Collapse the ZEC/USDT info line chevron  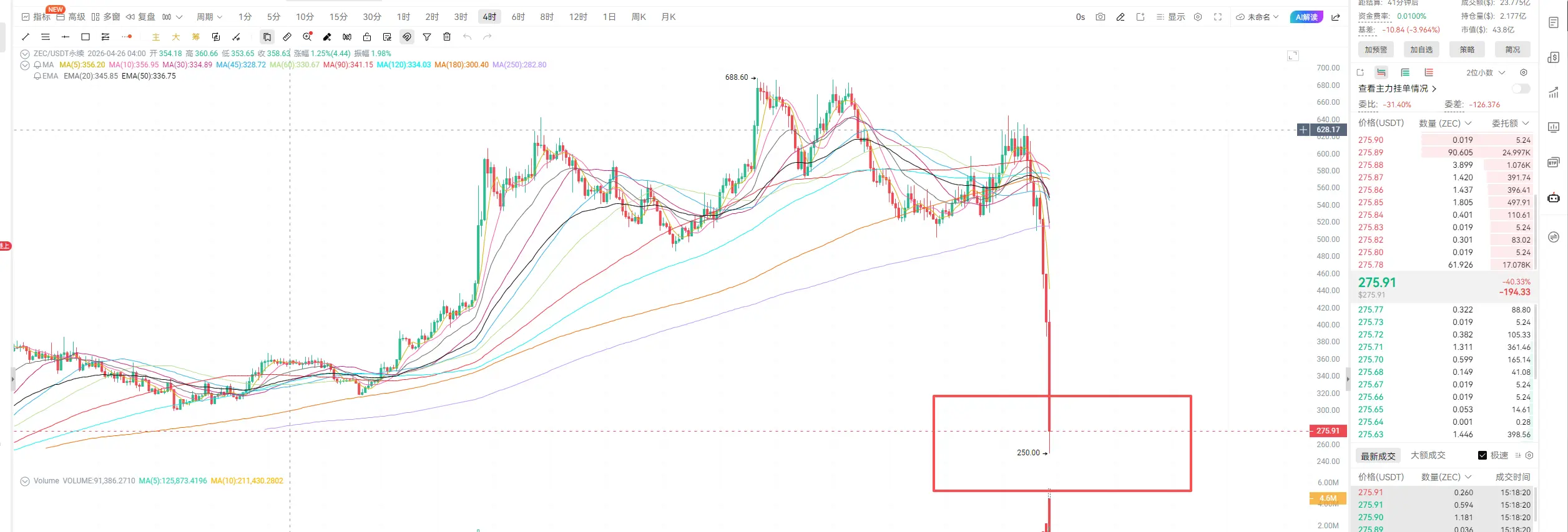tap(25, 54)
